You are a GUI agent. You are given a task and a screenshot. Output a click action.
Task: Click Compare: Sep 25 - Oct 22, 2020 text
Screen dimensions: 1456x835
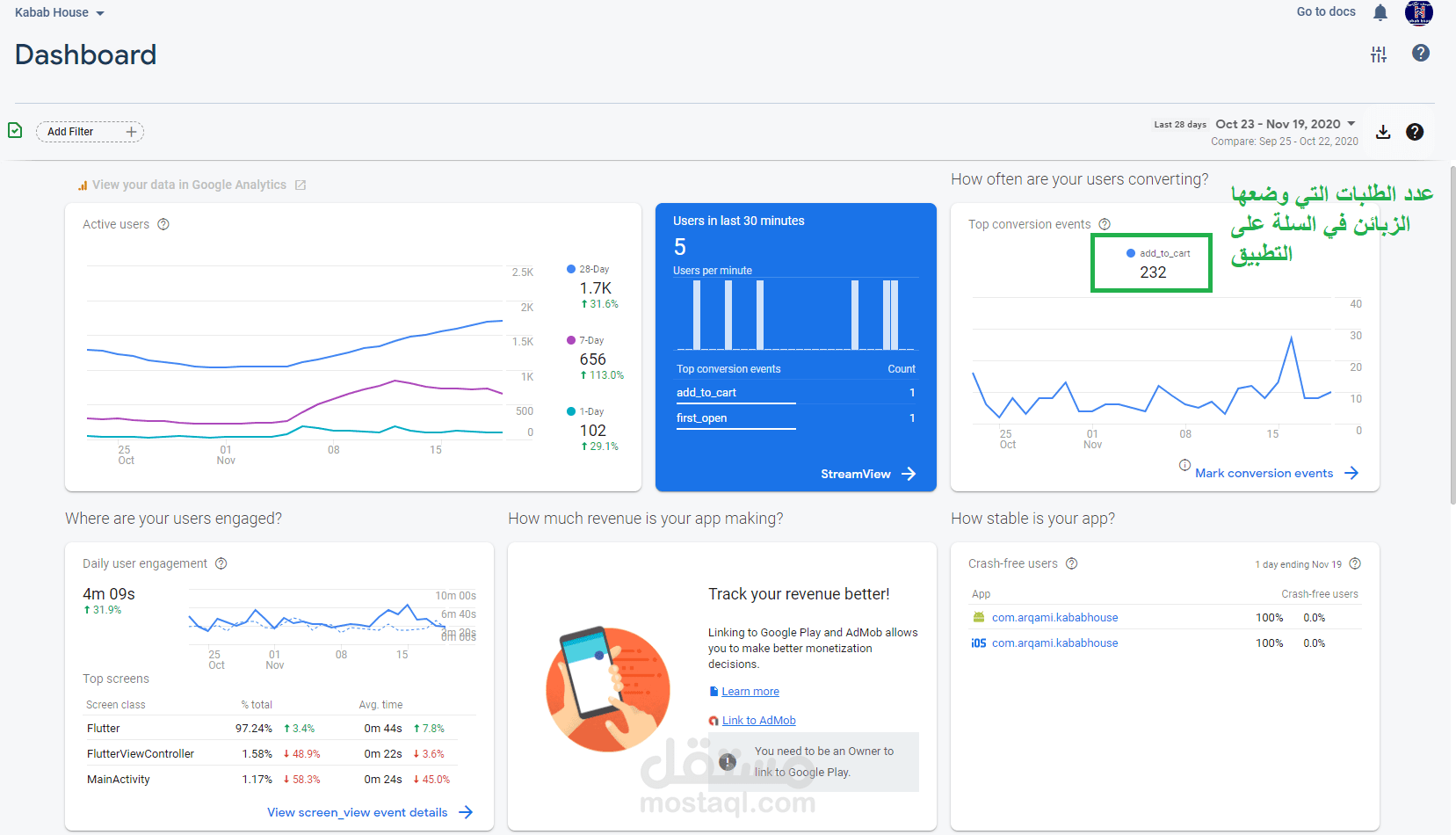click(x=1284, y=142)
